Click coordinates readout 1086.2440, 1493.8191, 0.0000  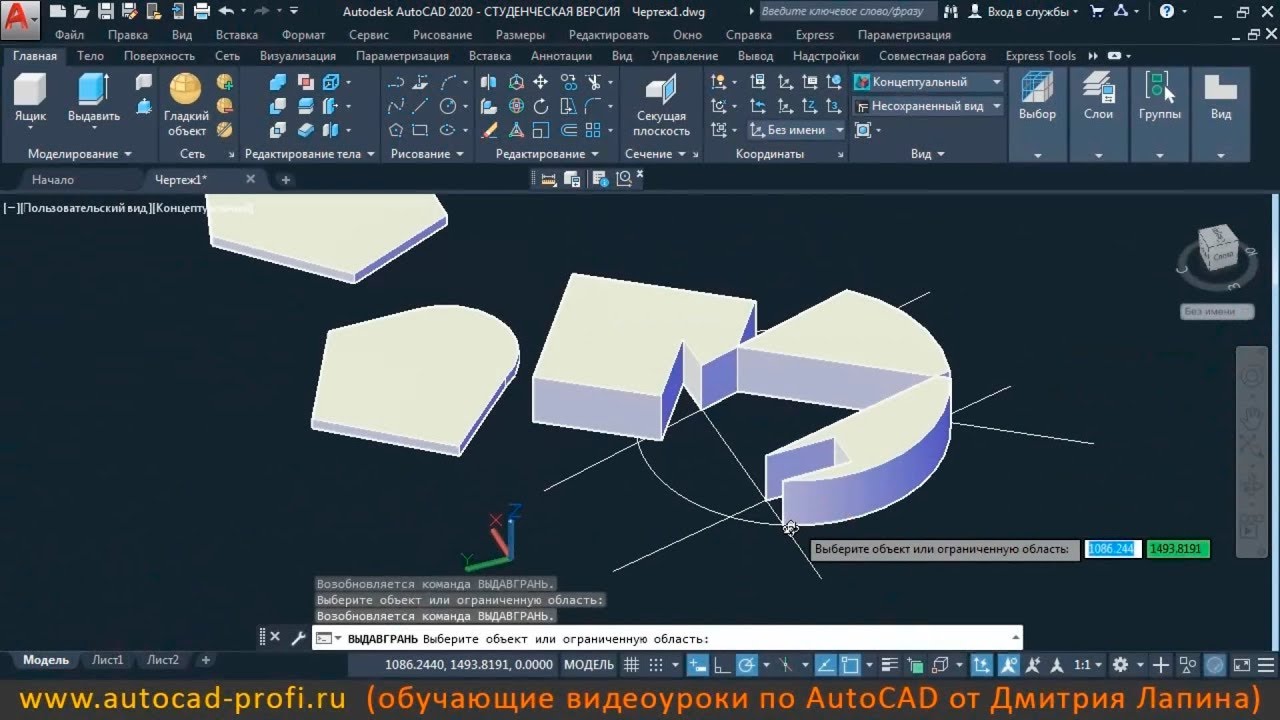tap(468, 664)
